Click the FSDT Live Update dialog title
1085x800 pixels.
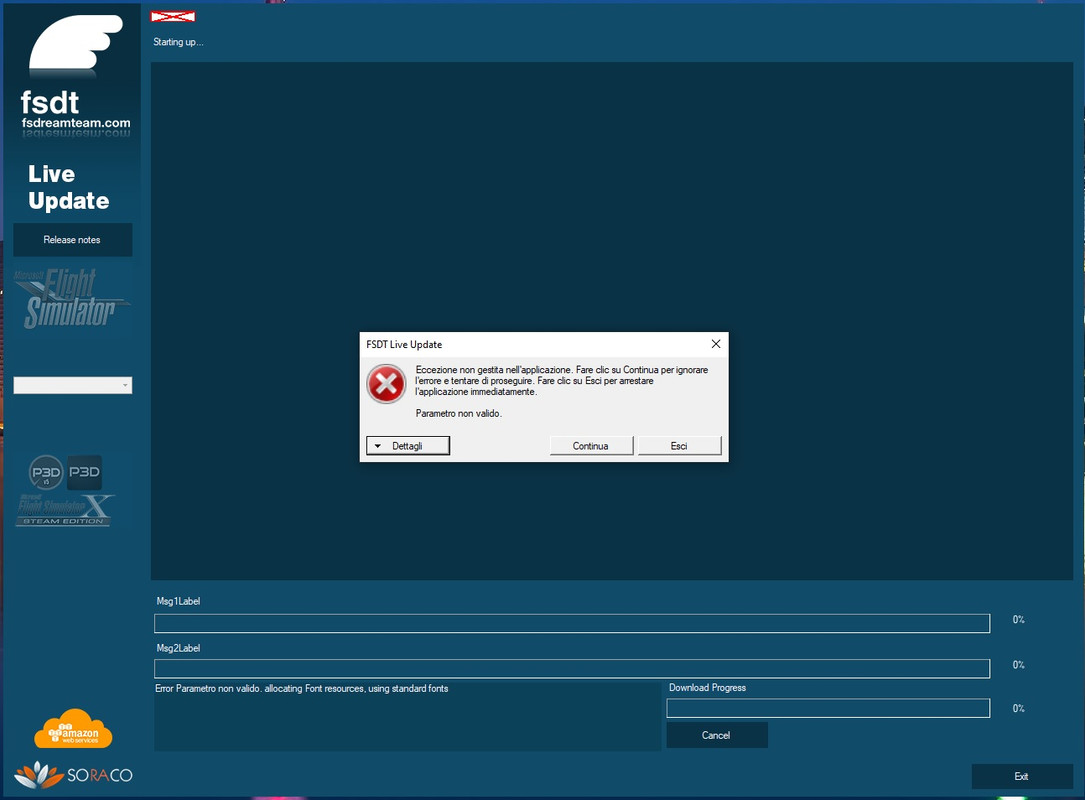tap(404, 344)
